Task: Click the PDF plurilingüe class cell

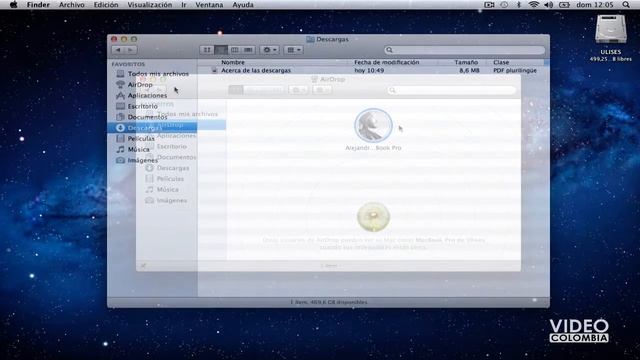Action: [x=515, y=71]
